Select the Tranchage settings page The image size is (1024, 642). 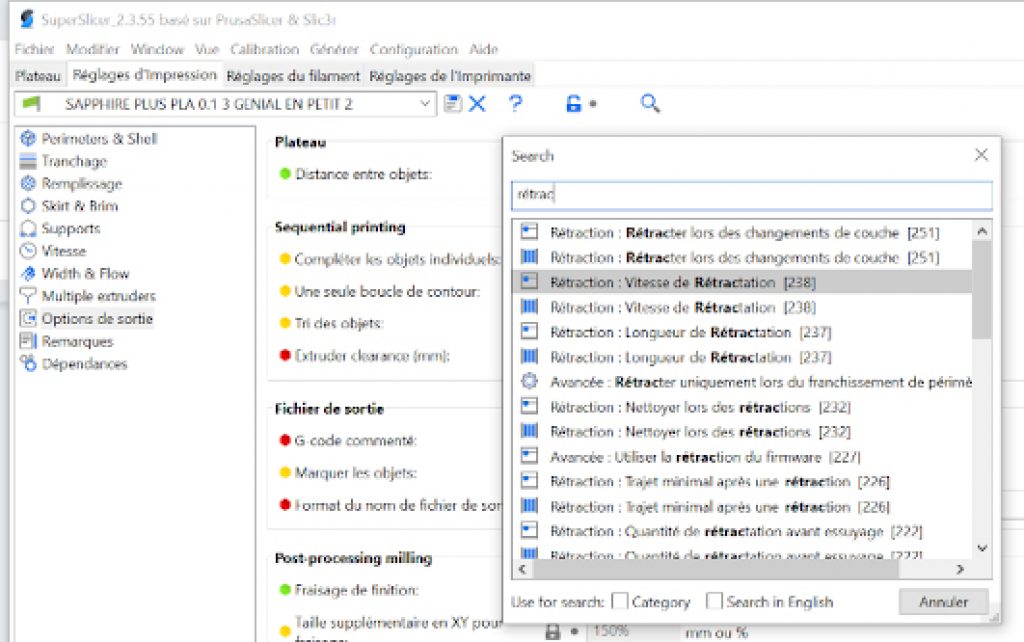click(74, 161)
